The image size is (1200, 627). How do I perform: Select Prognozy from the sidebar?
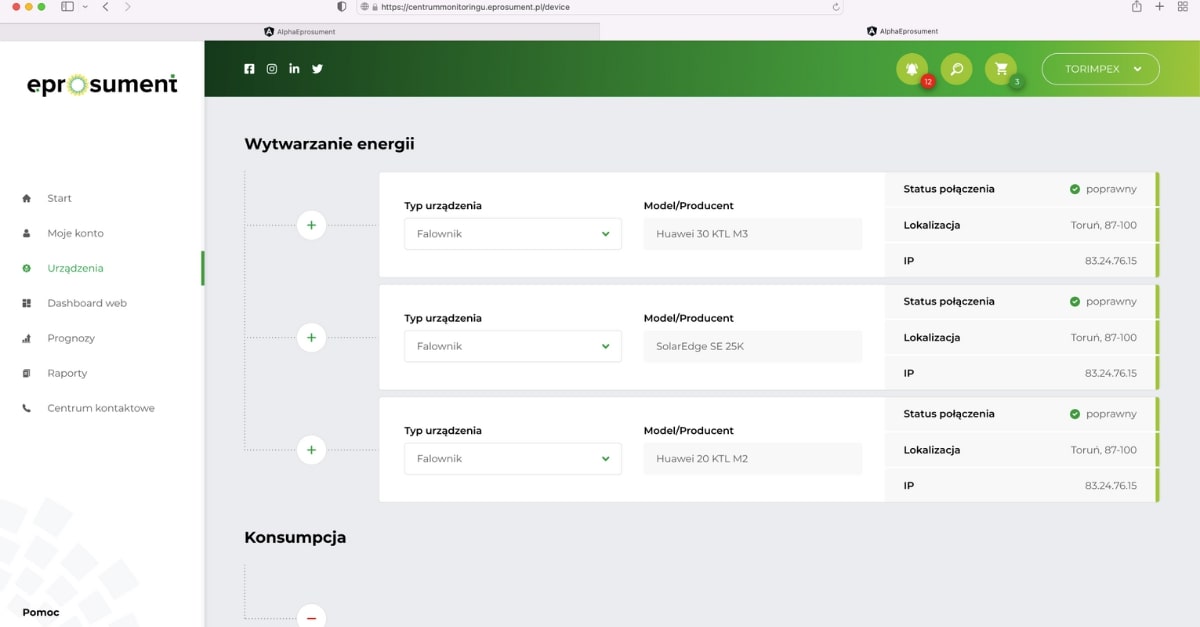(x=70, y=338)
